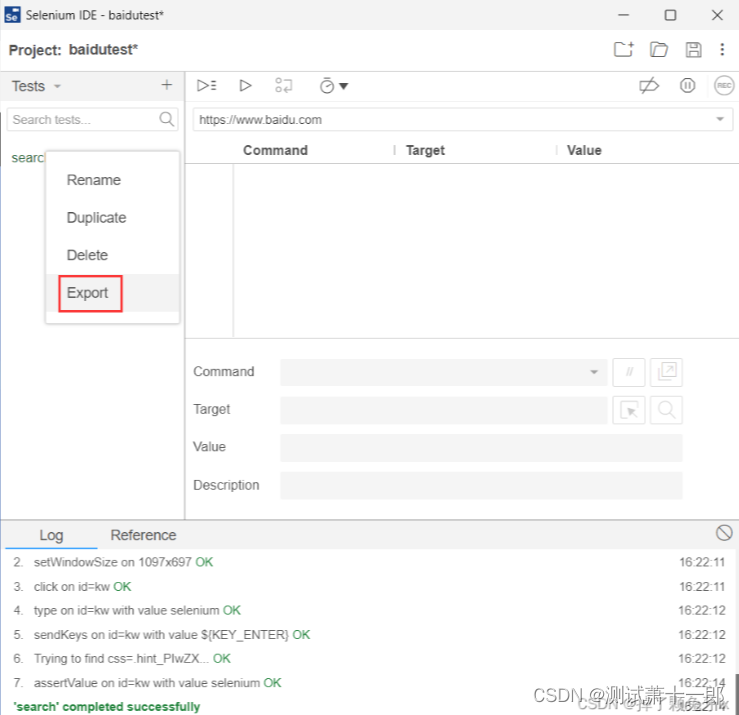Click the search tests magnifier icon
Image resolution: width=739 pixels, height=715 pixels.
pyautogui.click(x=166, y=119)
